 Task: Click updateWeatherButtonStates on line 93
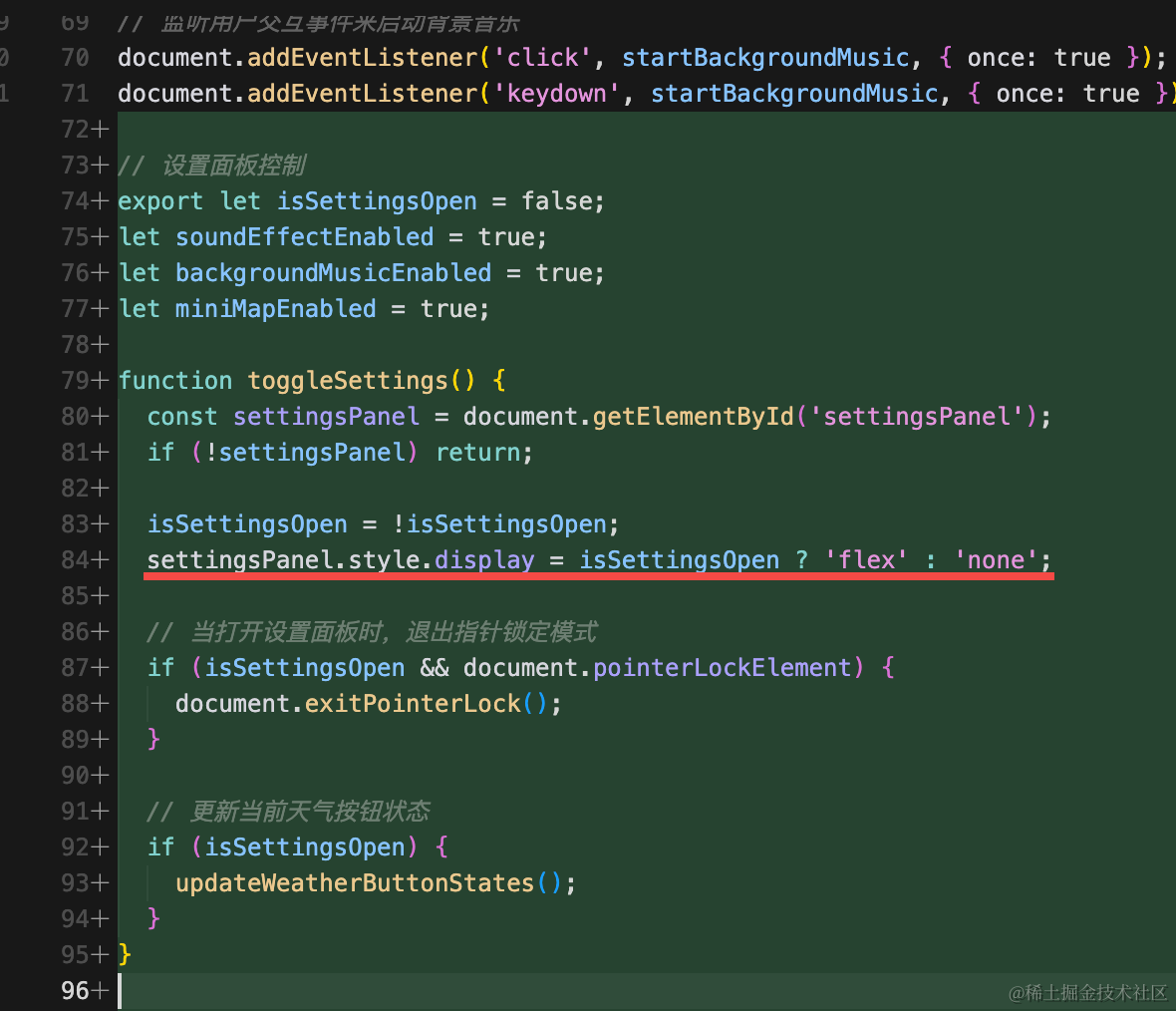pyautogui.click(x=355, y=883)
